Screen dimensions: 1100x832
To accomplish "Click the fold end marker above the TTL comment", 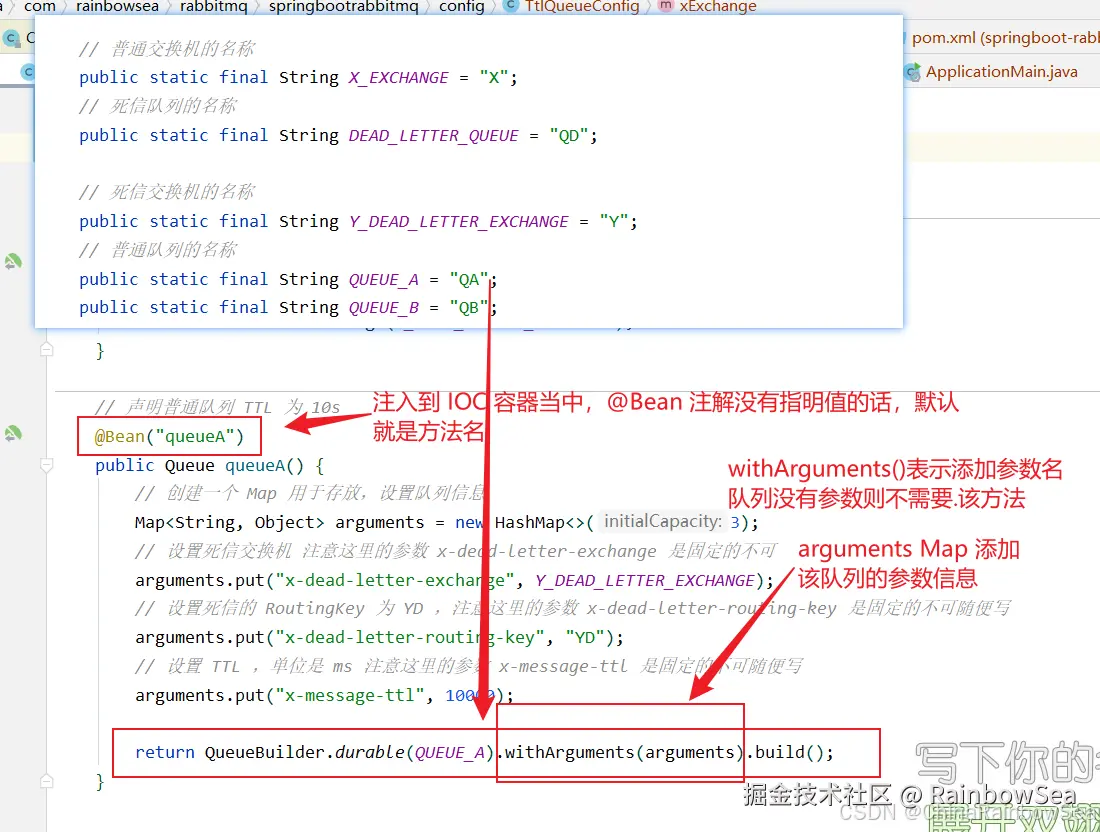I will (x=46, y=349).
